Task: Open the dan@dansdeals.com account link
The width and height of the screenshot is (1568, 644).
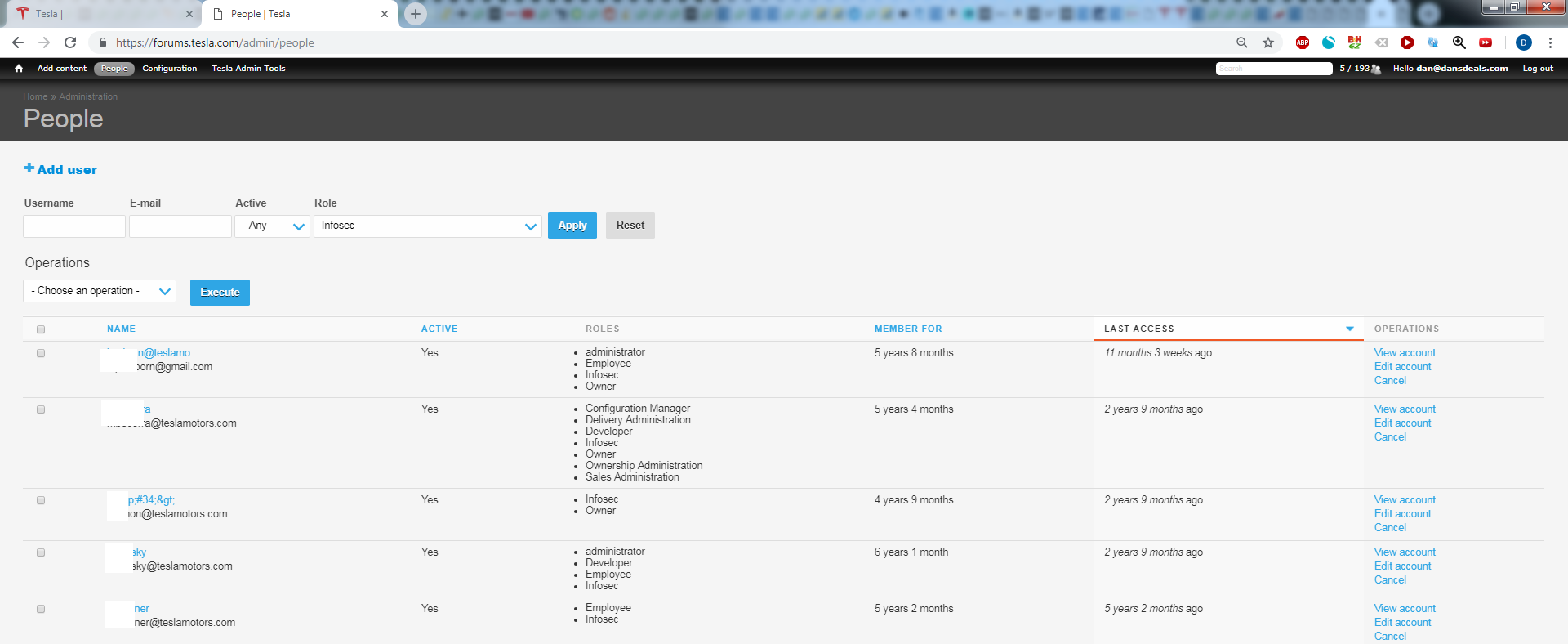Action: click(1462, 69)
